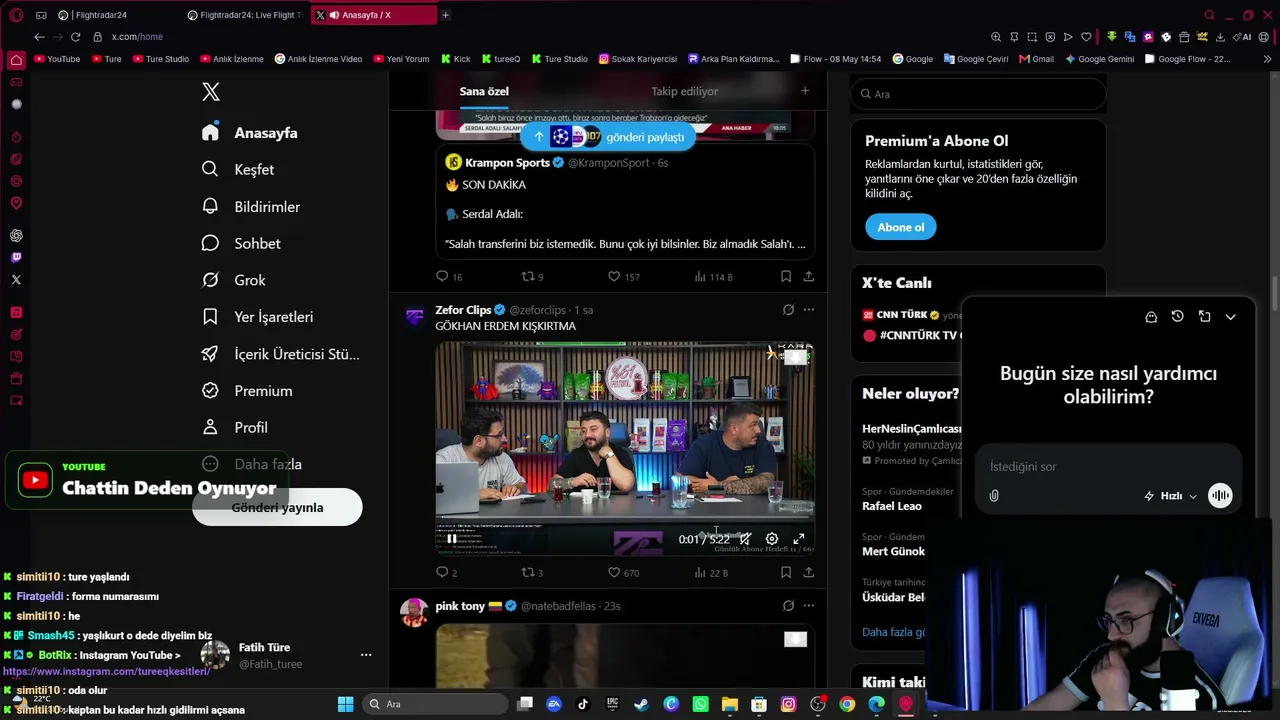Screen dimensions: 1280x720
Task: Open Yer İşaretleri bookmarks
Action: (257, 317)
